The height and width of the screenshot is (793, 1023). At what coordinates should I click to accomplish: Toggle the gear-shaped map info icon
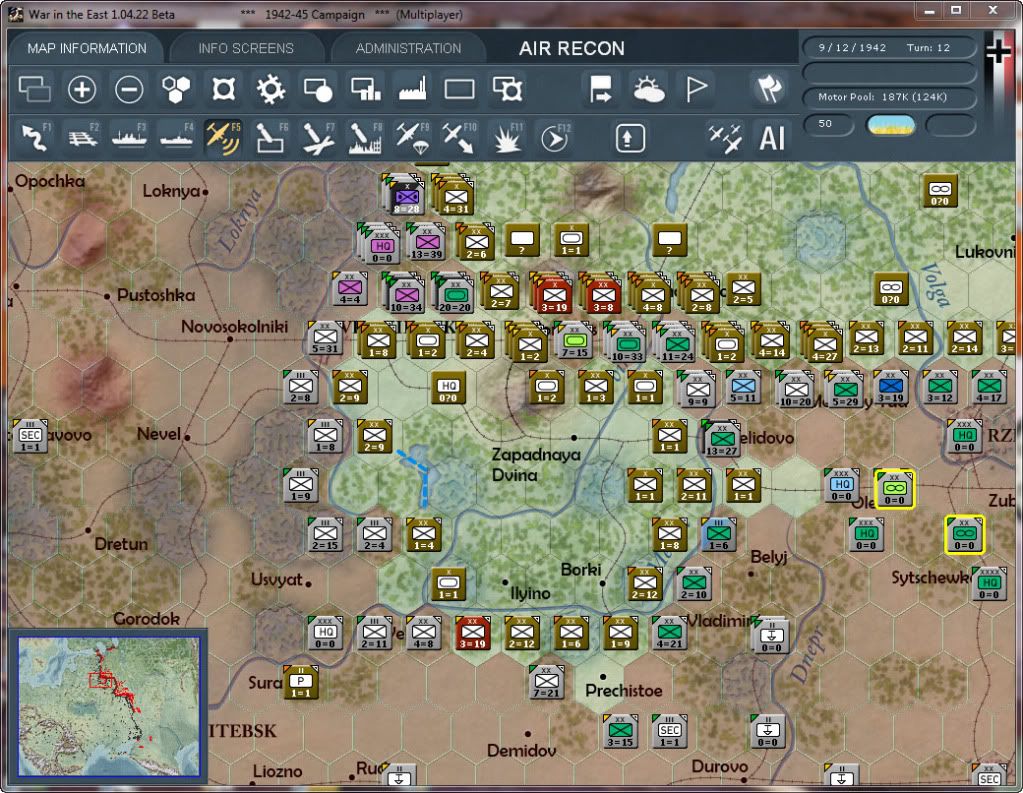[271, 89]
